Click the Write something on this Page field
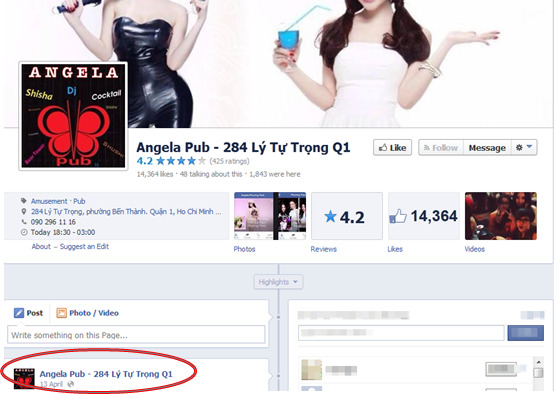The height and width of the screenshot is (394, 554). tap(136, 335)
